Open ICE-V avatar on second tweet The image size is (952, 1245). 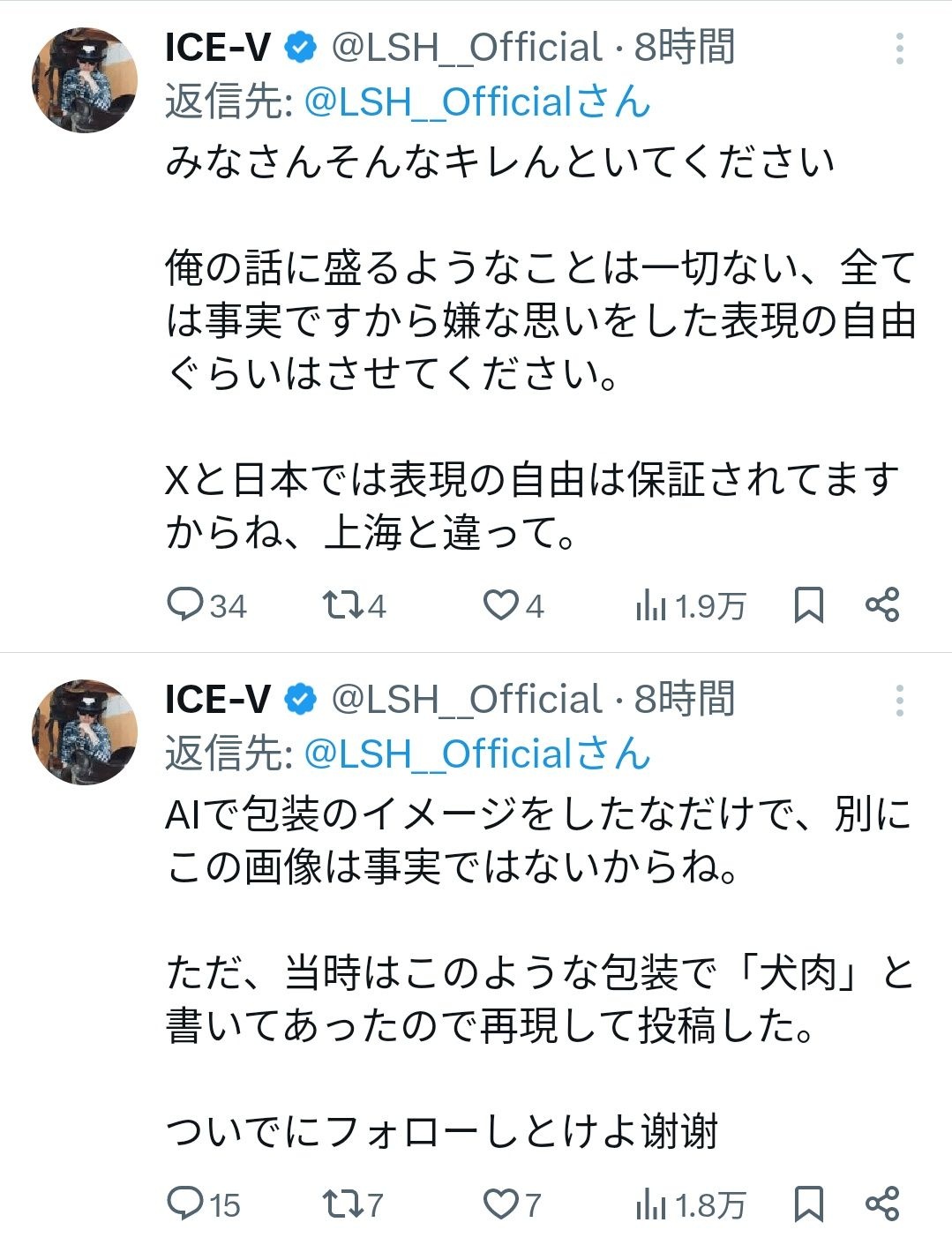click(85, 732)
